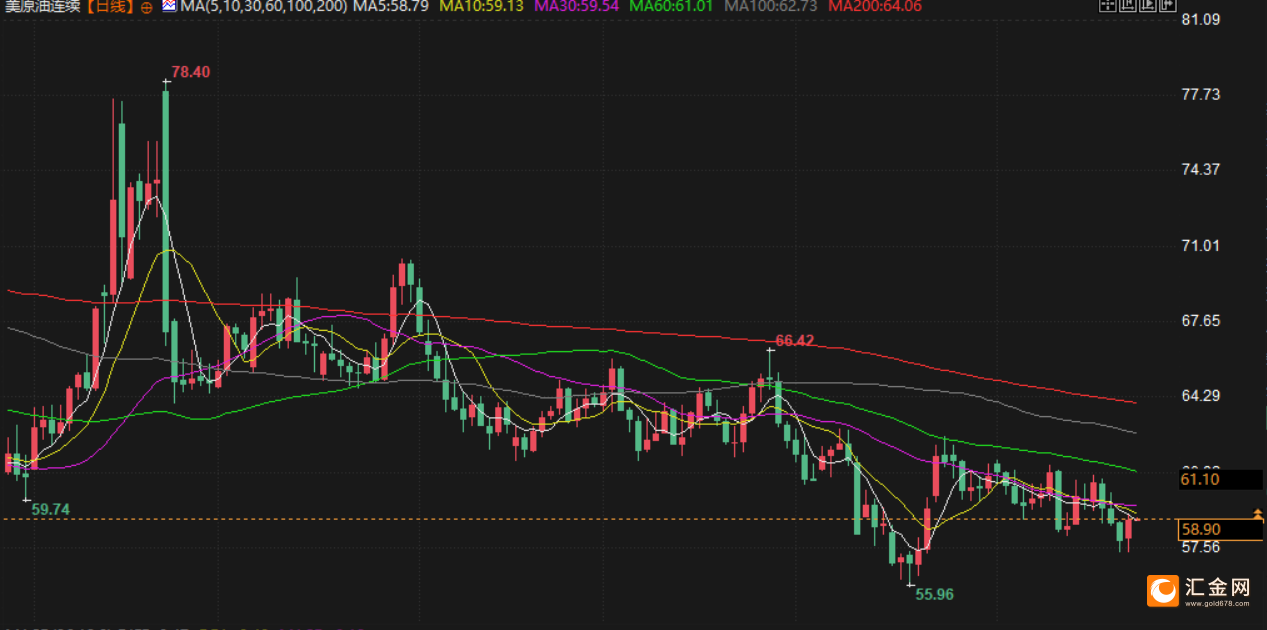The image size is (1267, 630).
Task: Click the magenta MA30:59.54 value
Action: [x=577, y=6]
